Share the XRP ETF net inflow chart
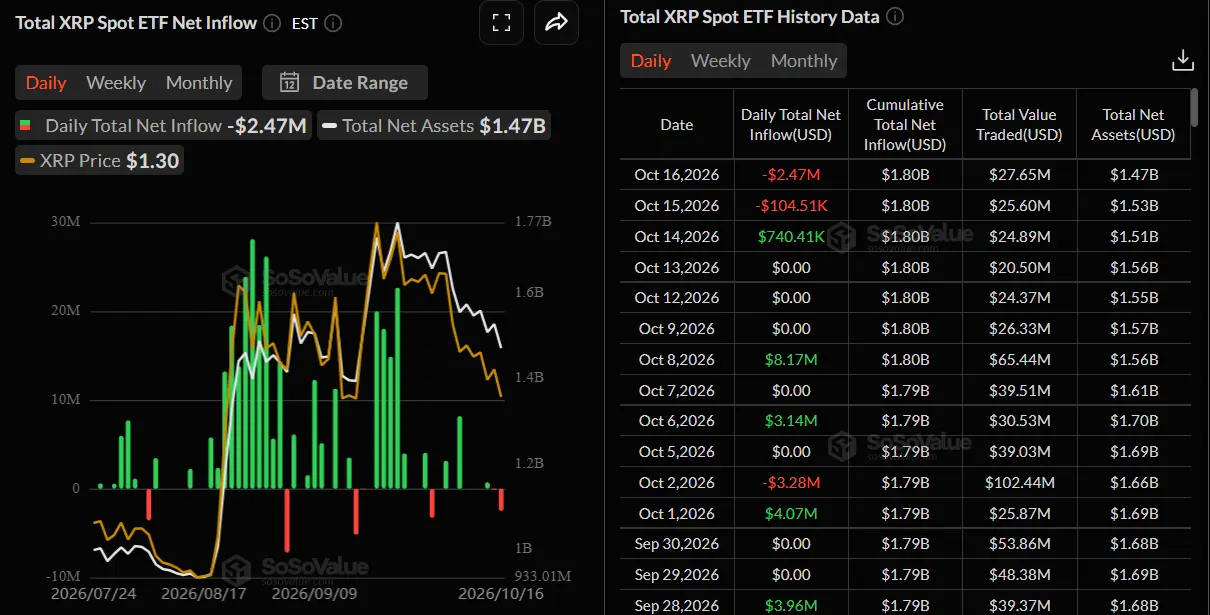1210x615 pixels. 556,23
